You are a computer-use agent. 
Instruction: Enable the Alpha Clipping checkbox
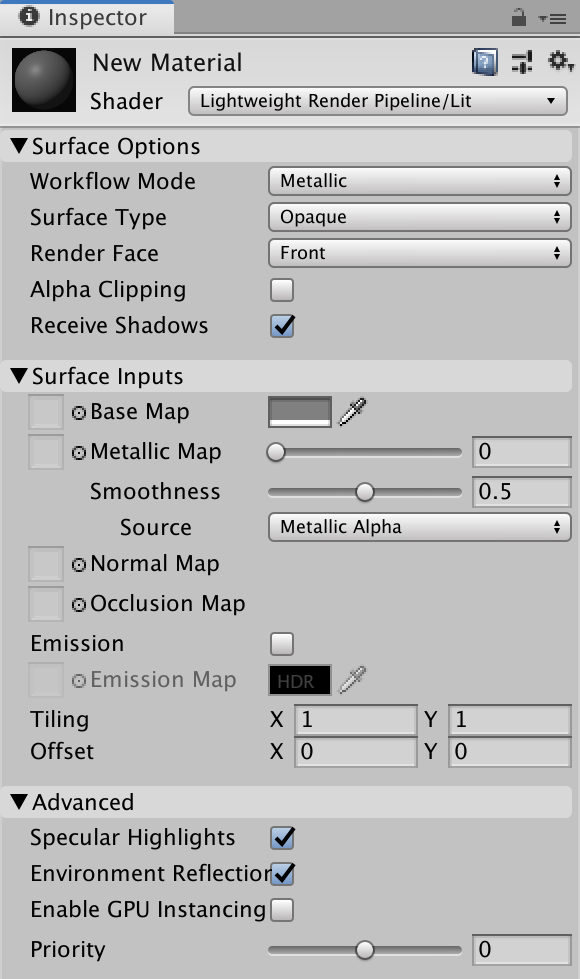tap(280, 289)
